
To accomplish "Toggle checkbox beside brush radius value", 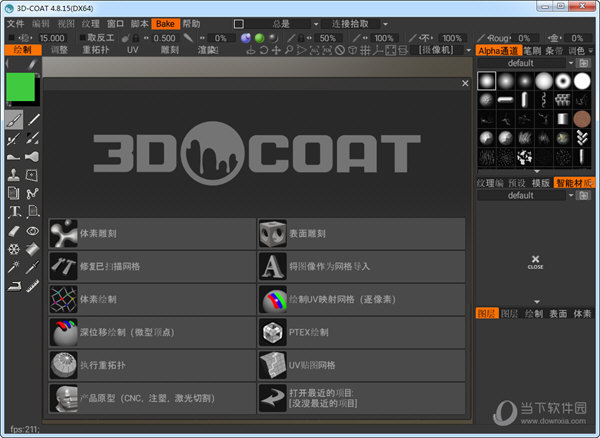I will point(11,37).
